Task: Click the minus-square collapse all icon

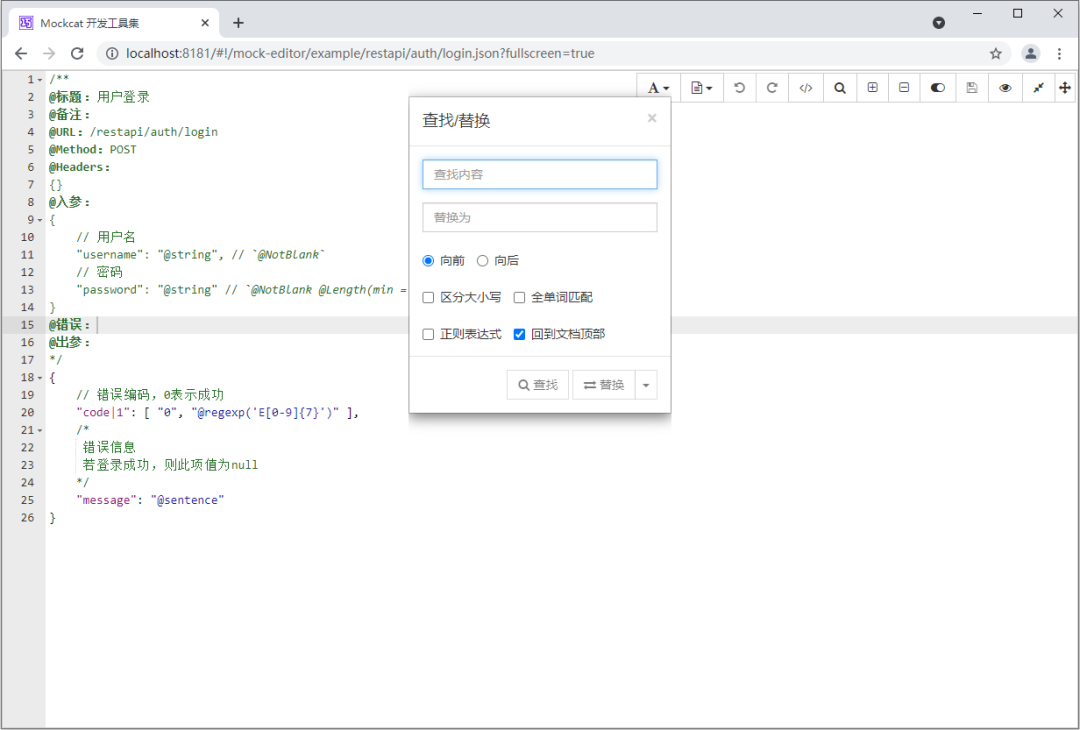Action: (x=904, y=88)
